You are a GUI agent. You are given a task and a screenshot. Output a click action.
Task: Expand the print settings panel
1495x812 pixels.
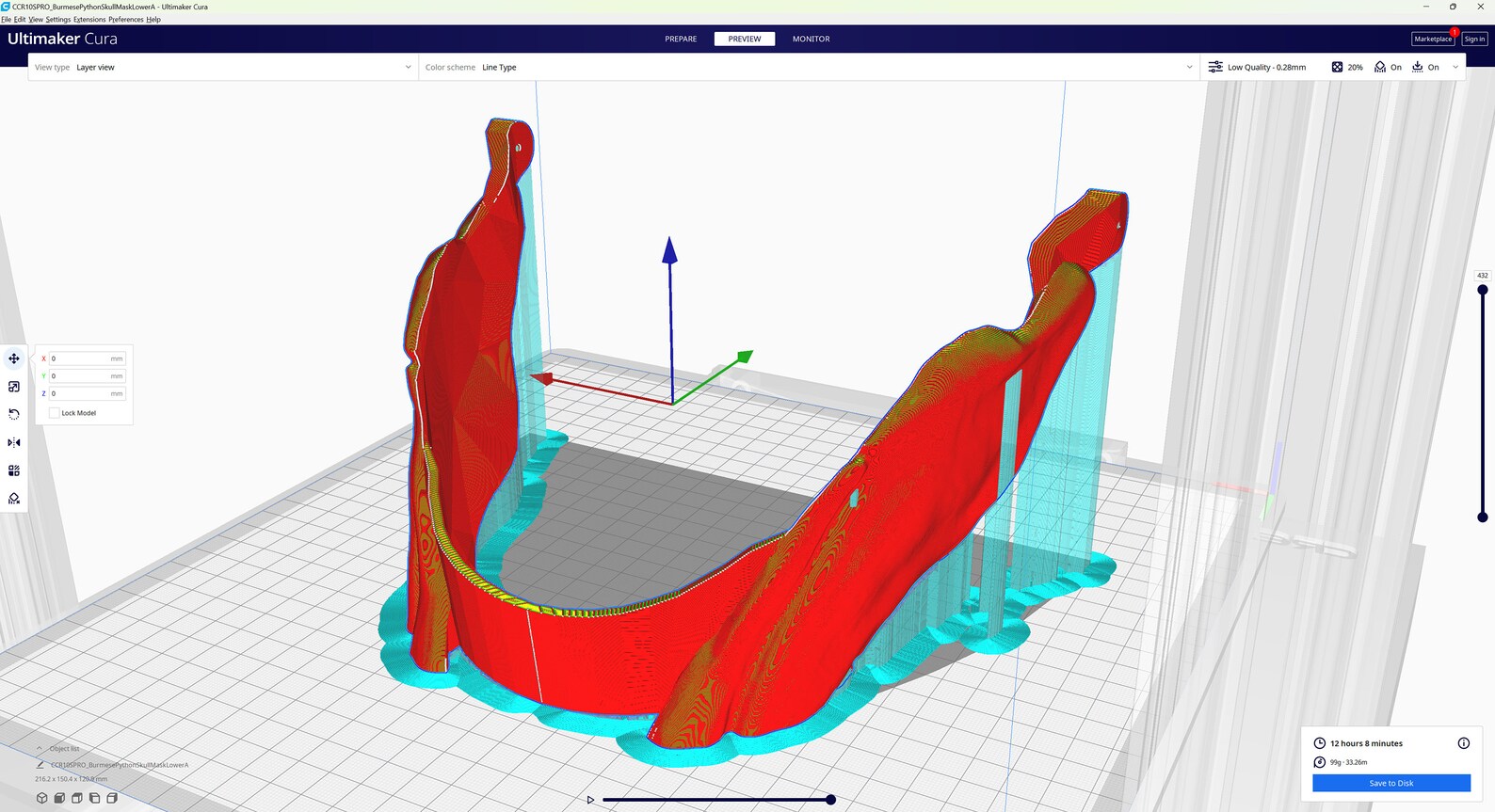click(x=1455, y=68)
